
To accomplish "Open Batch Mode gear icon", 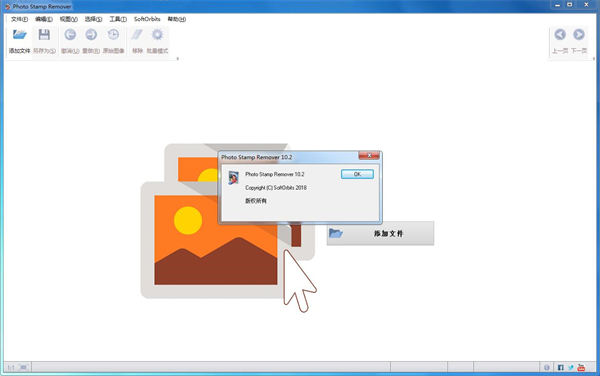I will [157, 35].
